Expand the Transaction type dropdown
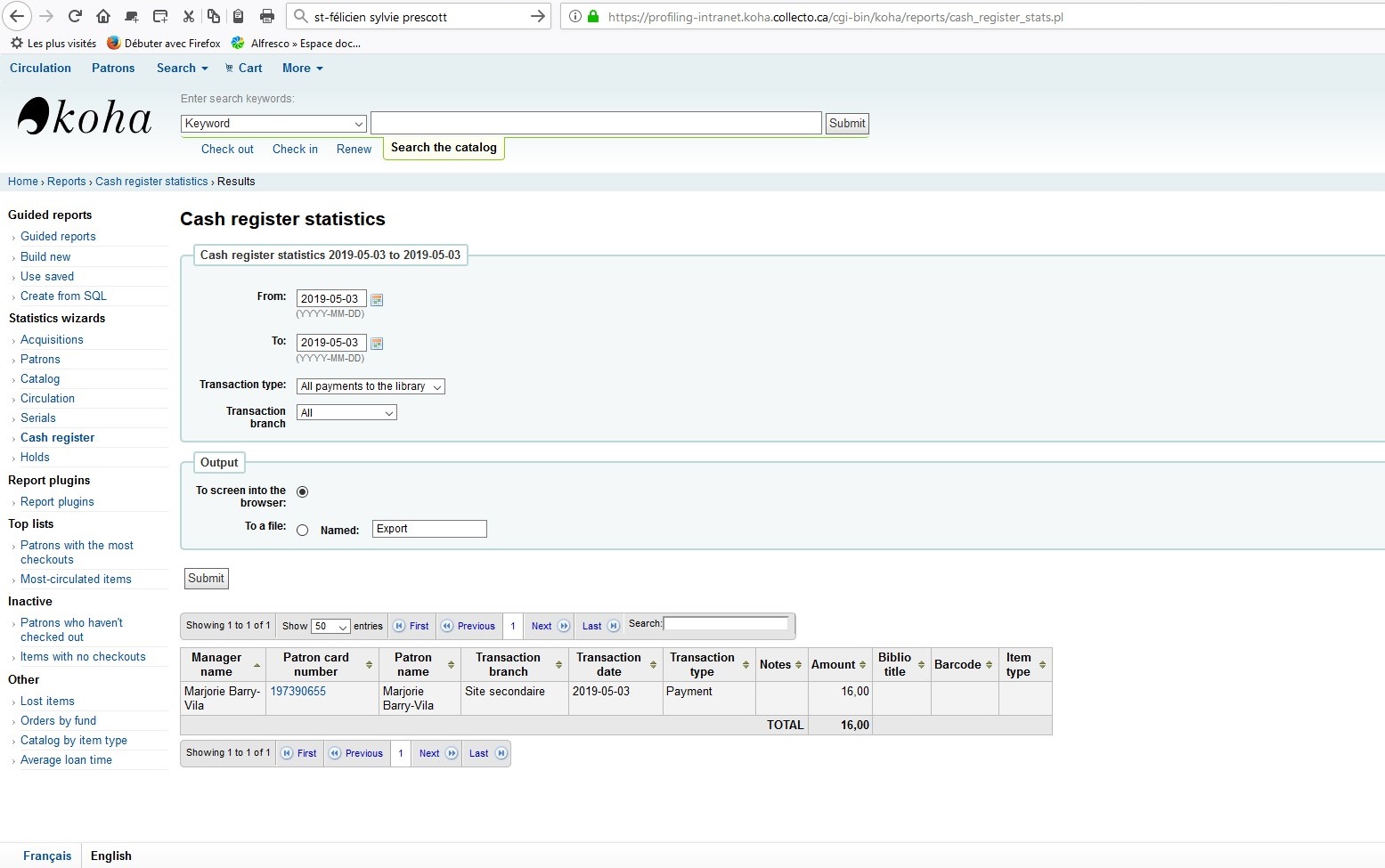Image resolution: width=1385 pixels, height=868 pixels. pyautogui.click(x=371, y=386)
